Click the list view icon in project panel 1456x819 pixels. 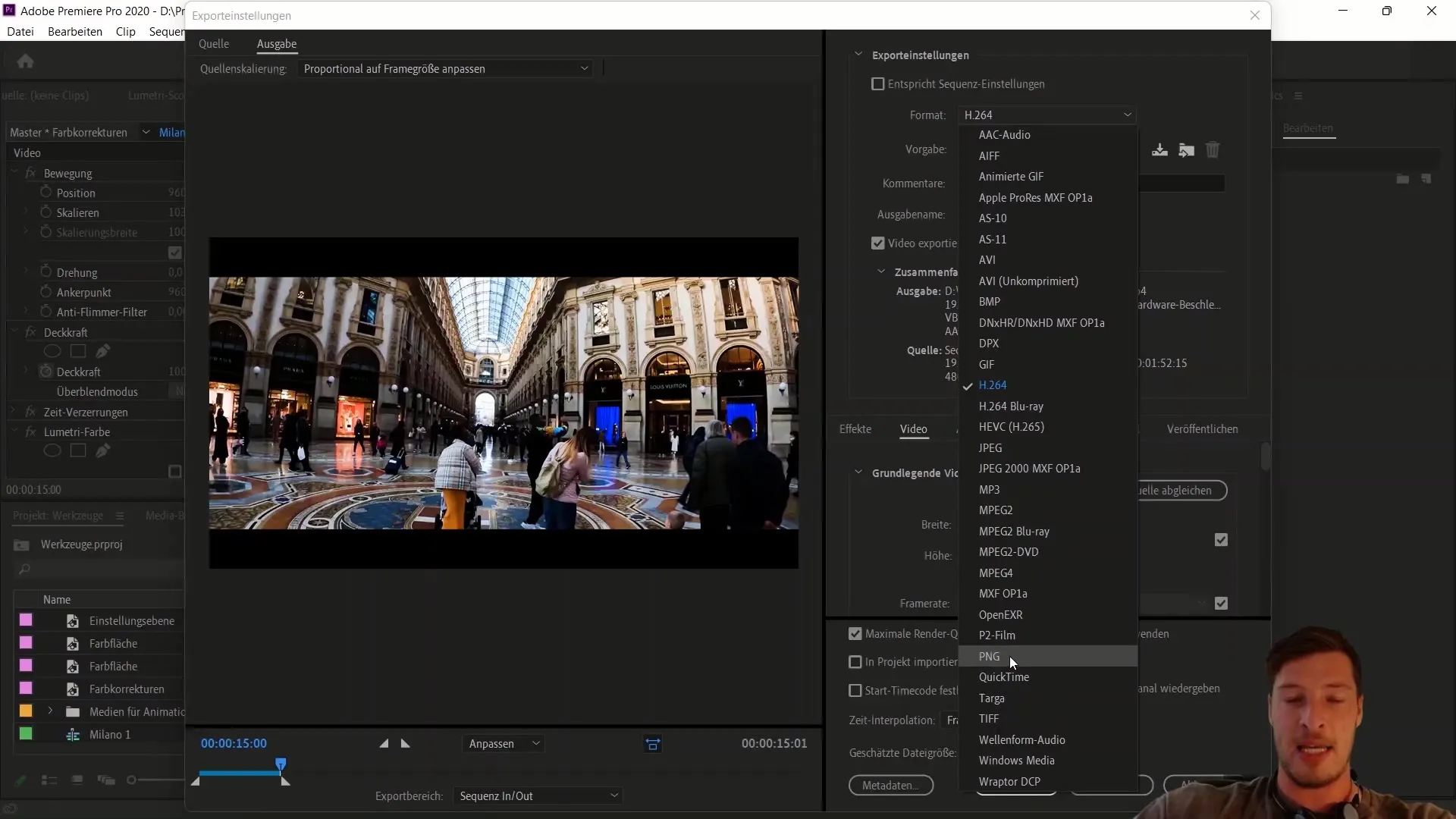point(49,780)
